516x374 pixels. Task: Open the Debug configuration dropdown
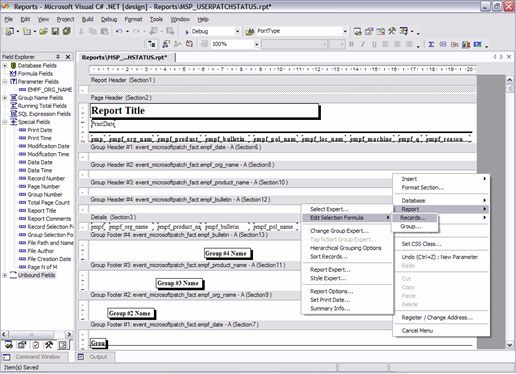pyautogui.click(x=237, y=32)
